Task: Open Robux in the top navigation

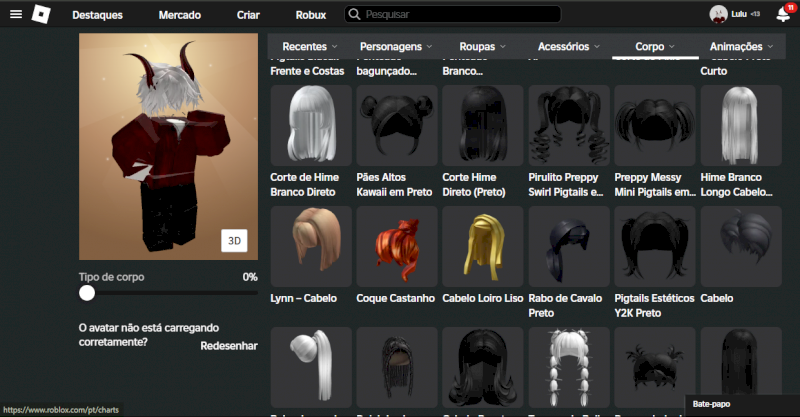Action: [x=311, y=15]
